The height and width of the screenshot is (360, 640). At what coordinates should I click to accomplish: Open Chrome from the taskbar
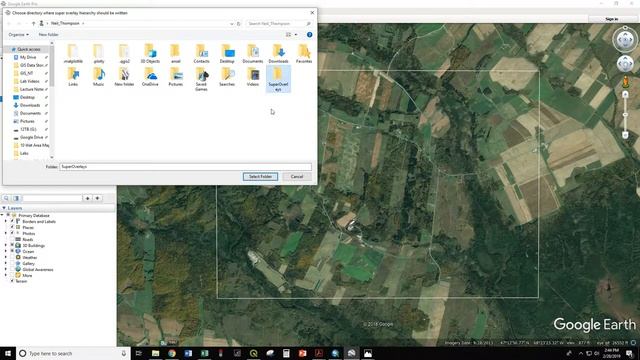coord(172,353)
